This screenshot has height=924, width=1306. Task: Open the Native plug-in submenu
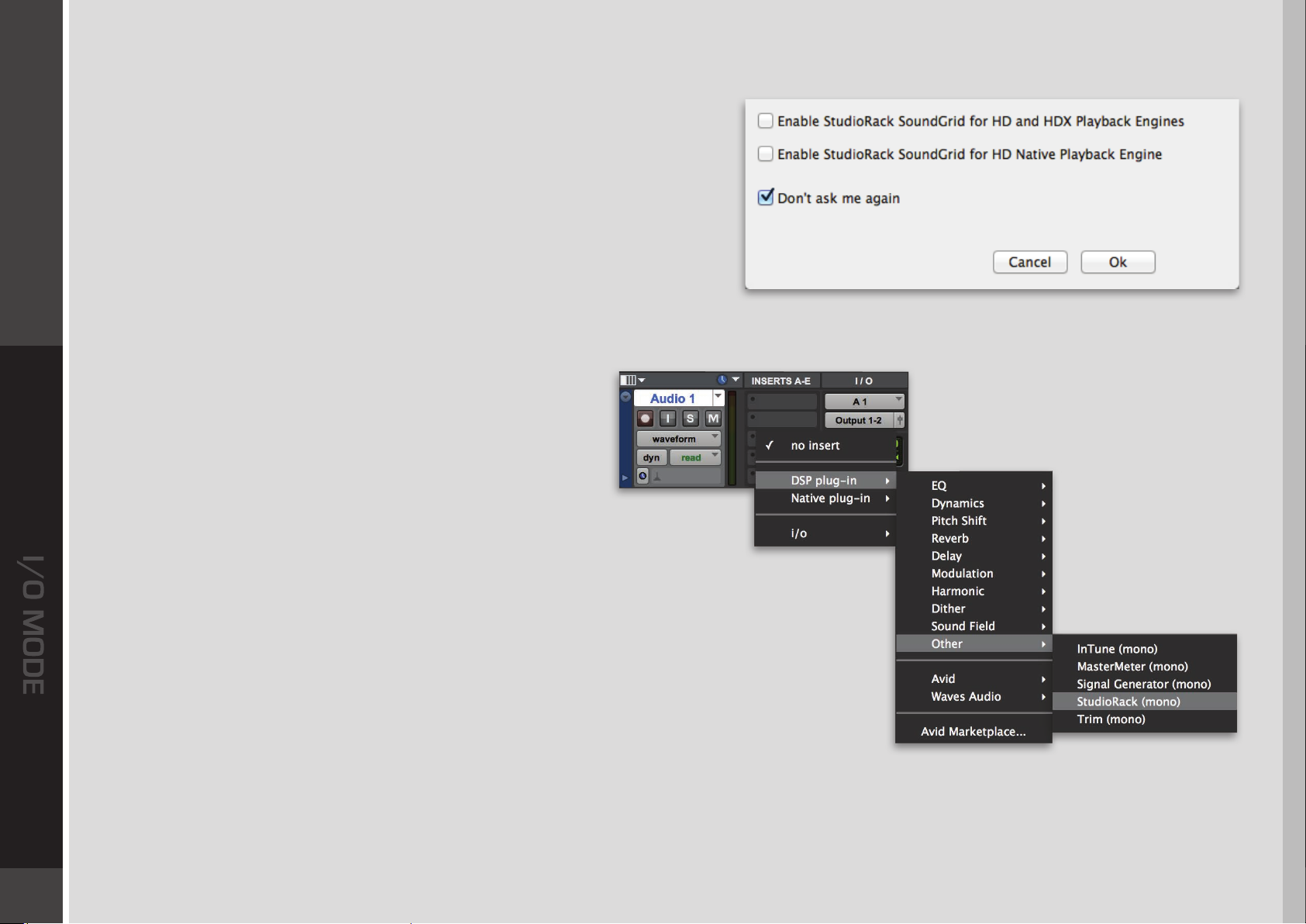click(x=825, y=498)
